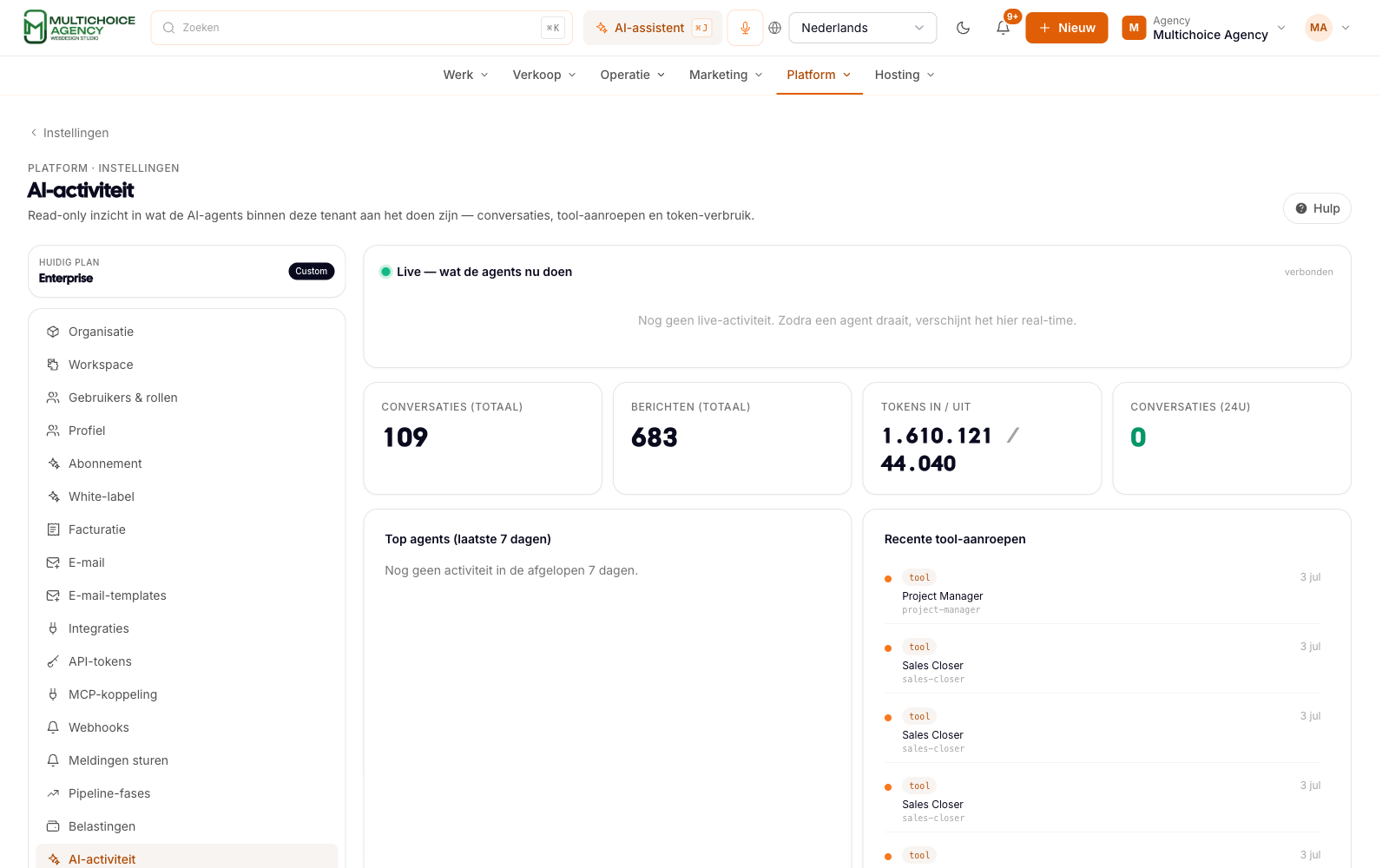
Task: Click the Pipeline-fases trend icon
Action: point(53,793)
